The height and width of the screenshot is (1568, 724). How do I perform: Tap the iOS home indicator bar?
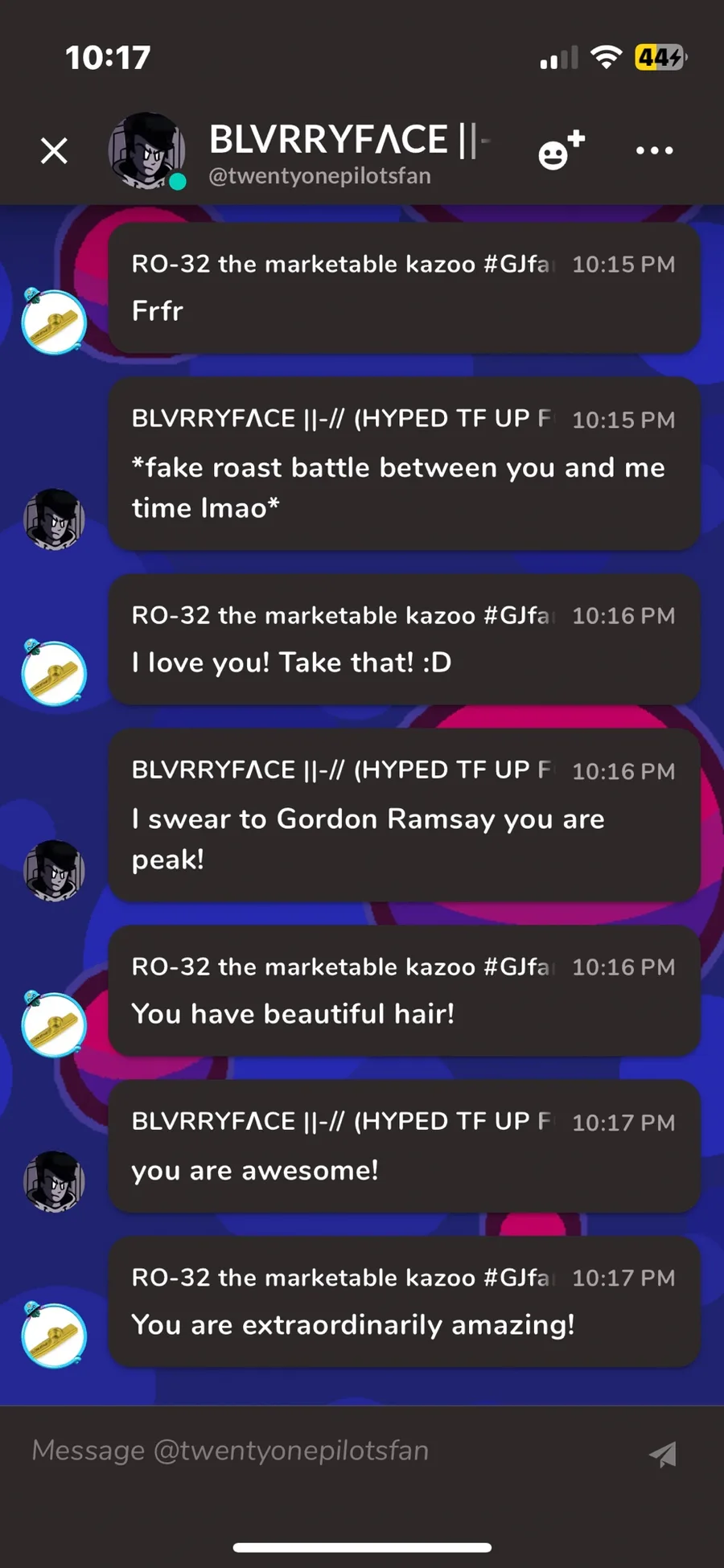(x=362, y=1547)
